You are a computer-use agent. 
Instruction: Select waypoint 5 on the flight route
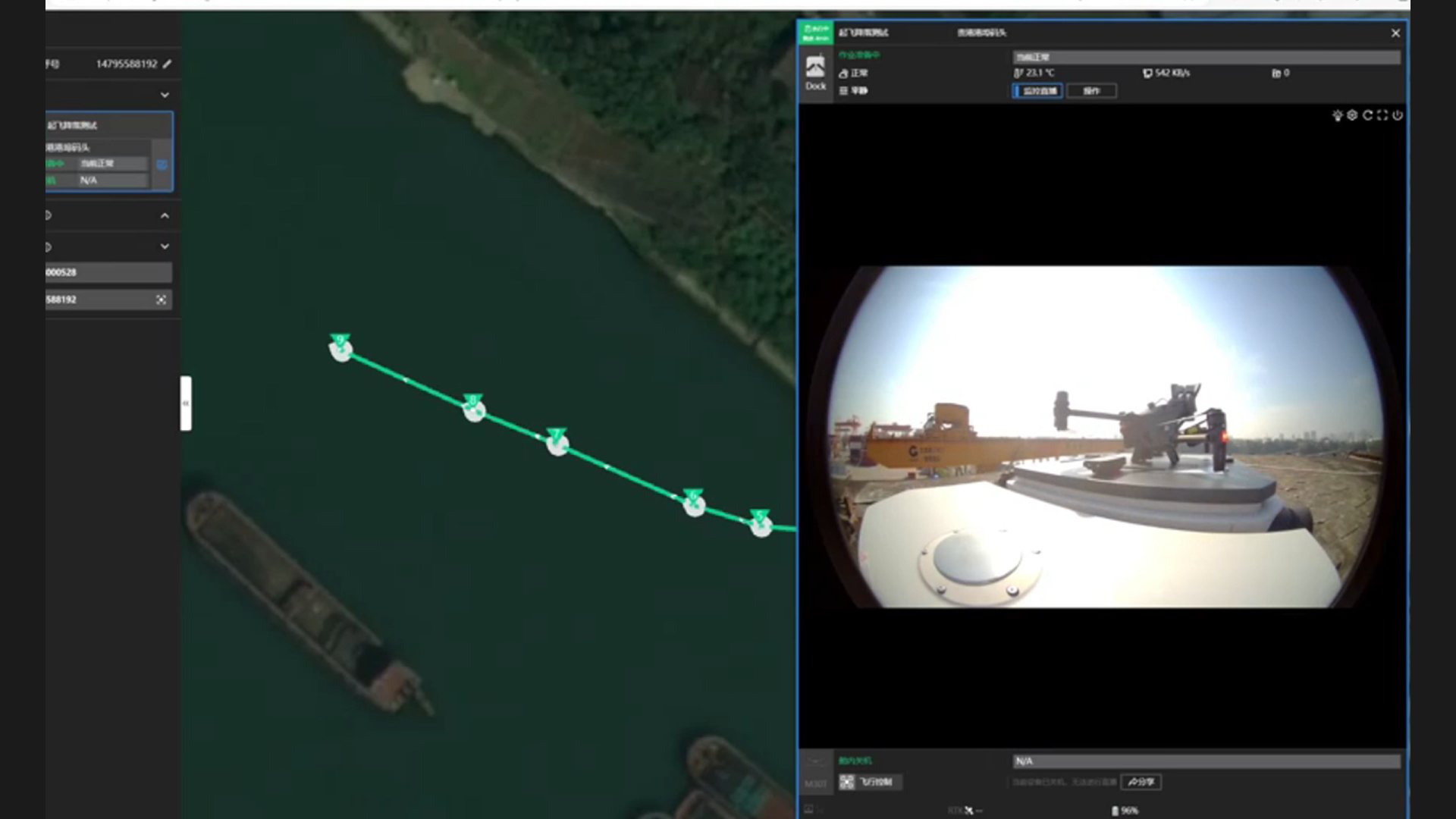click(x=761, y=523)
